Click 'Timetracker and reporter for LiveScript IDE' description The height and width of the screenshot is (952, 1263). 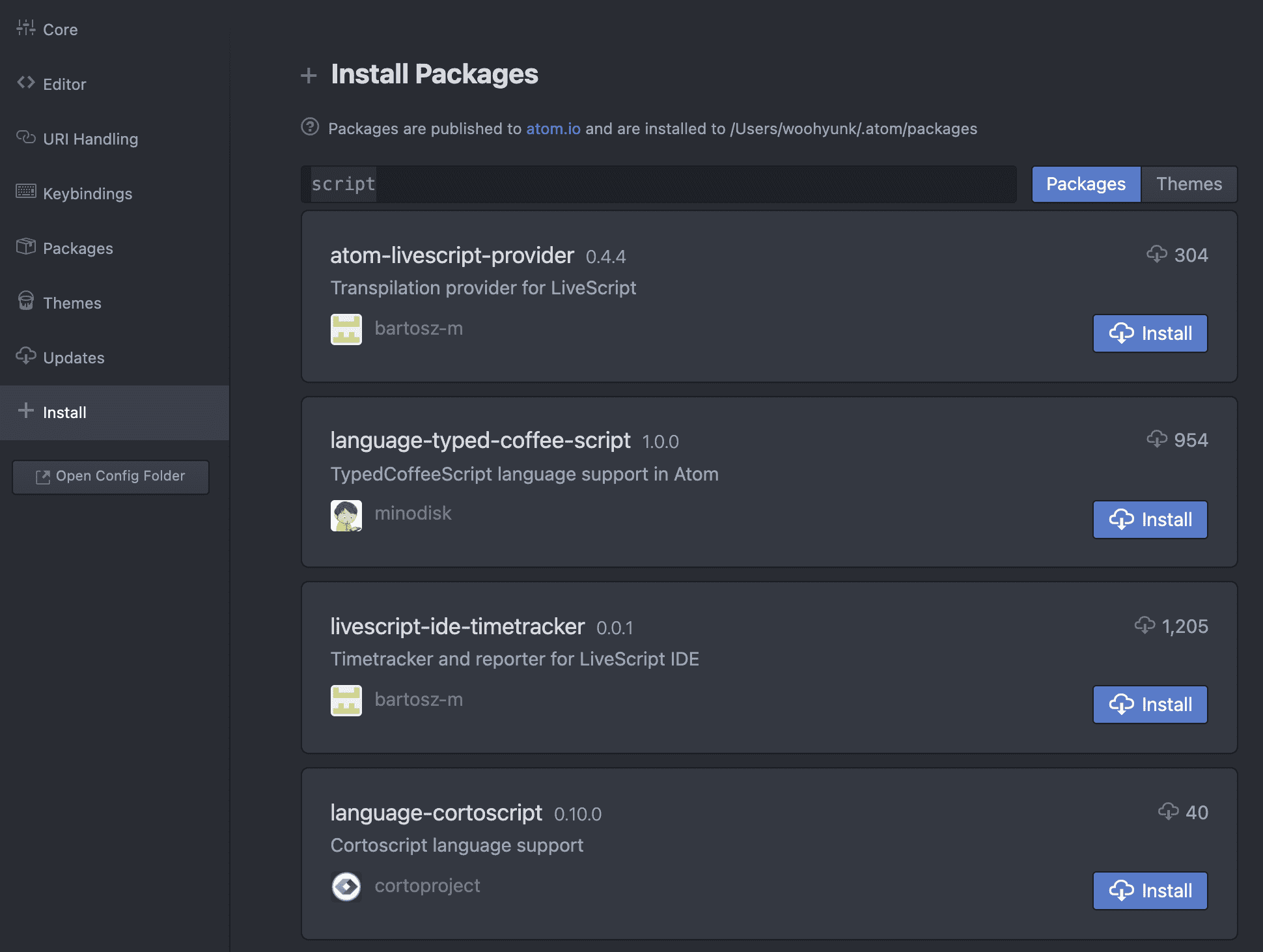point(514,659)
